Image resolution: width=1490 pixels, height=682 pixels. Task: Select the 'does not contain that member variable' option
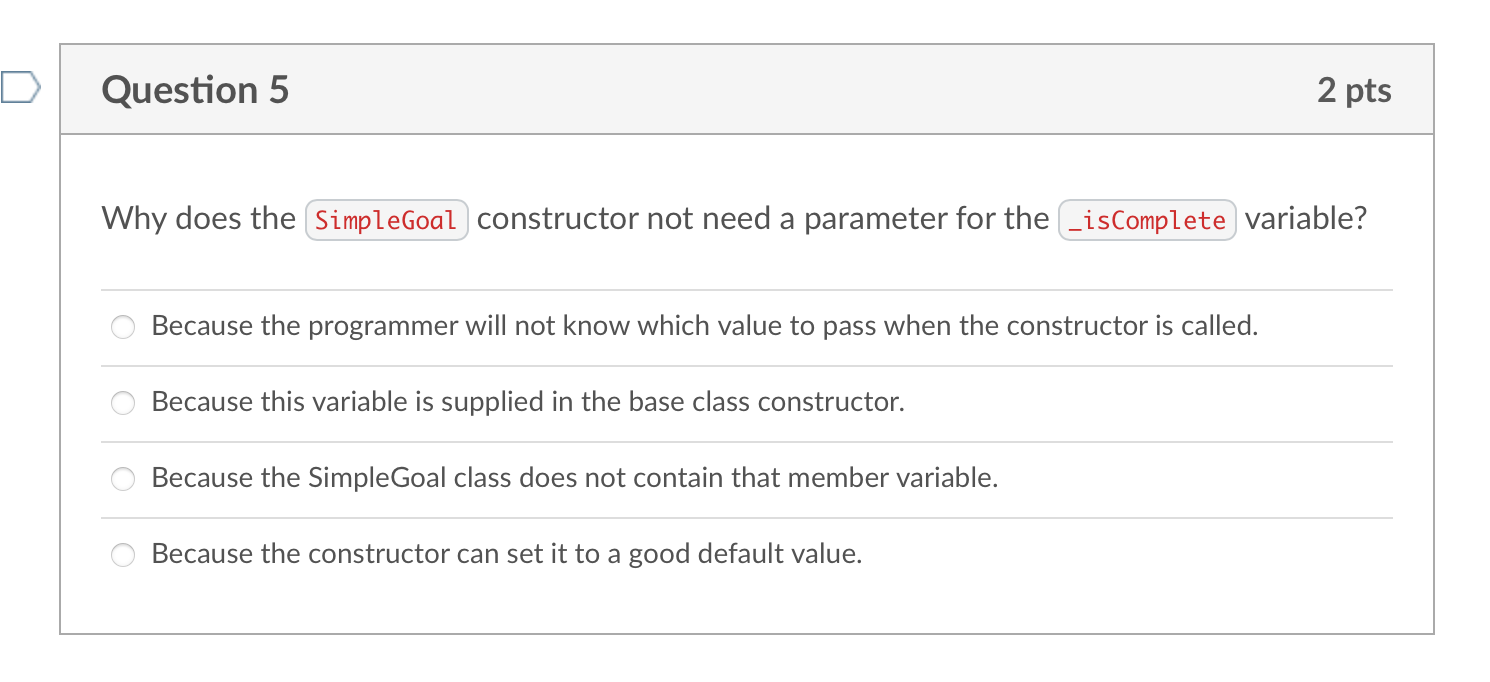pyautogui.click(x=122, y=479)
